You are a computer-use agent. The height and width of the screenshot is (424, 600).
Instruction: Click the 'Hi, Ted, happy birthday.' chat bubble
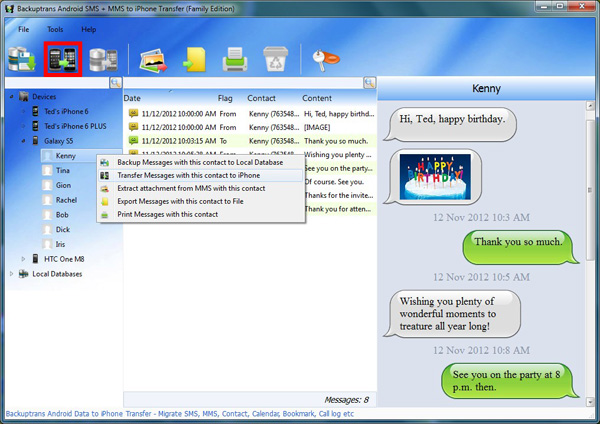[450, 124]
